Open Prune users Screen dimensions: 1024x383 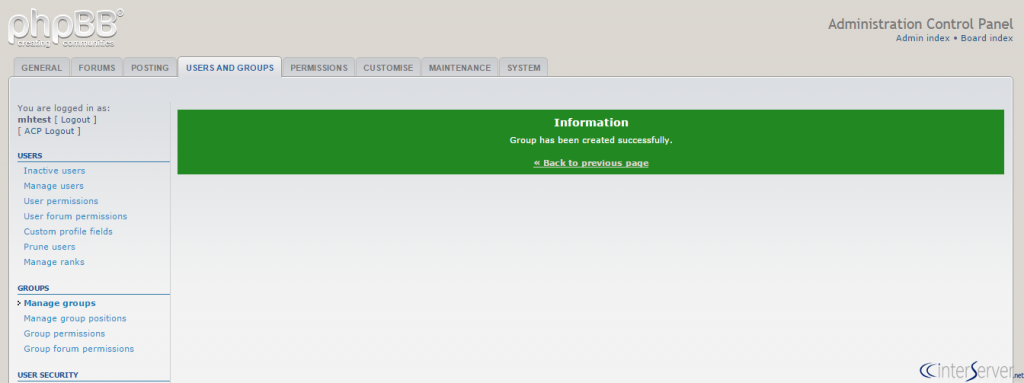(x=50, y=246)
